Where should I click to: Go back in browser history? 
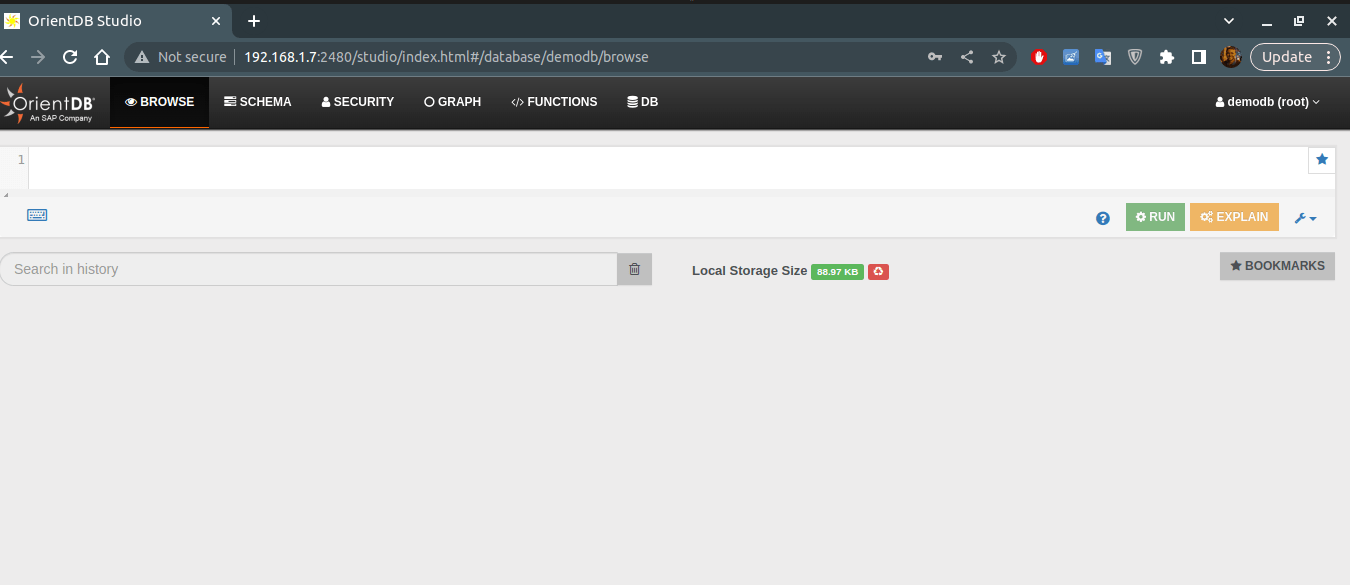[x=7, y=57]
